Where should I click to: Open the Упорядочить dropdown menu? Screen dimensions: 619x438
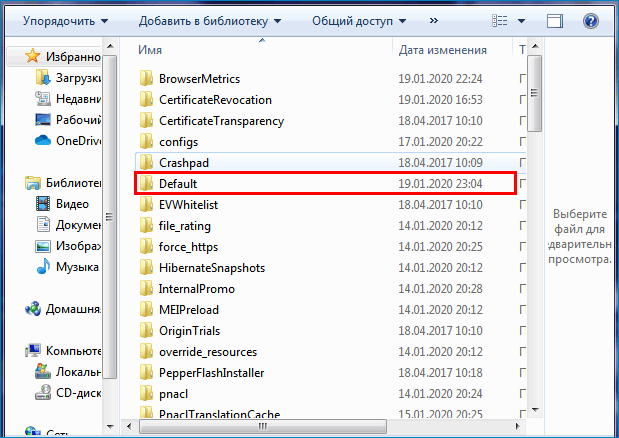click(65, 20)
